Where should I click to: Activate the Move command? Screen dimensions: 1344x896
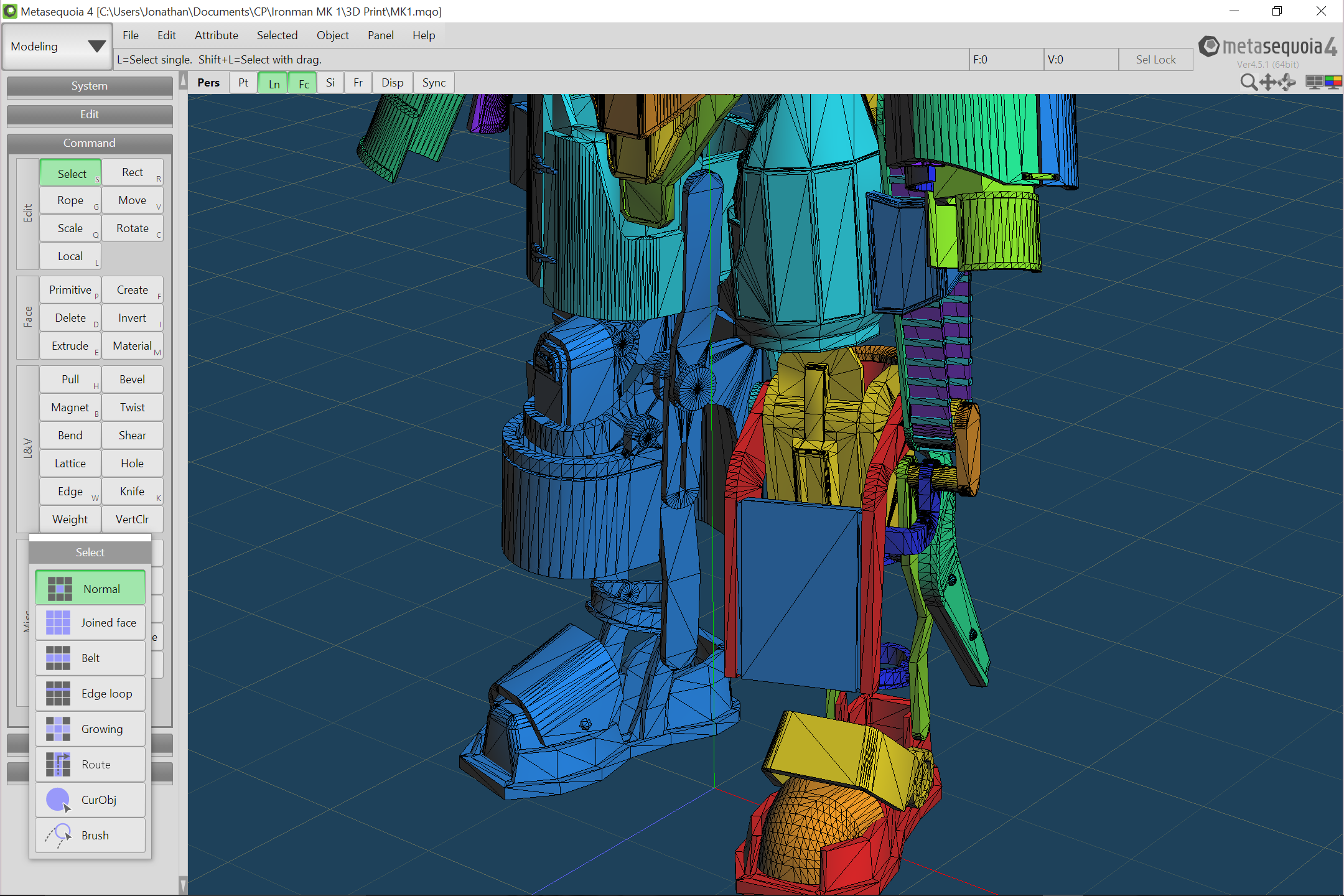133,200
